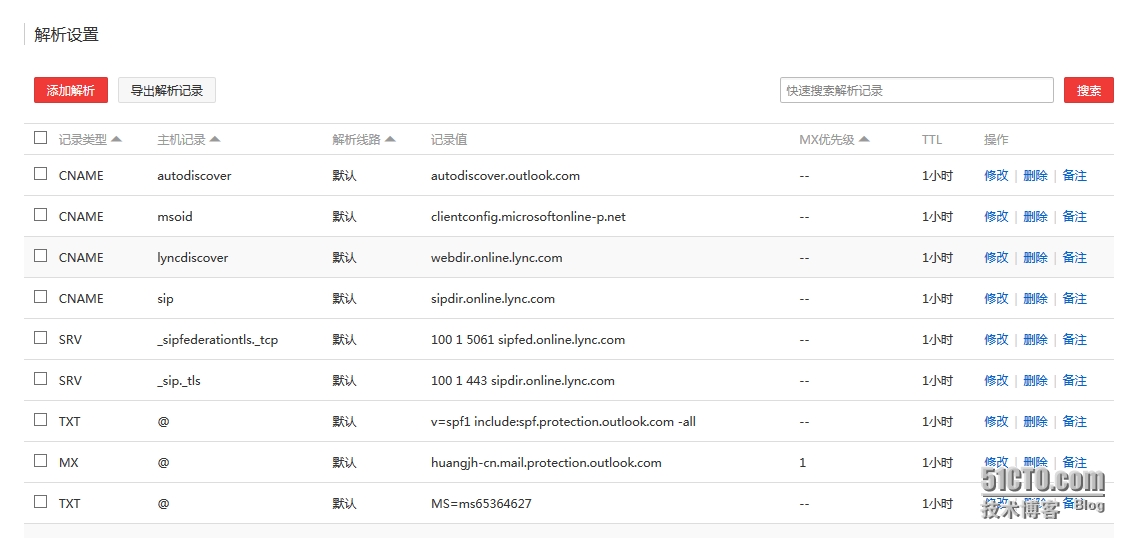
Task: Delete the _sipfederationtls._tcp SRV record
Action: (1035, 339)
